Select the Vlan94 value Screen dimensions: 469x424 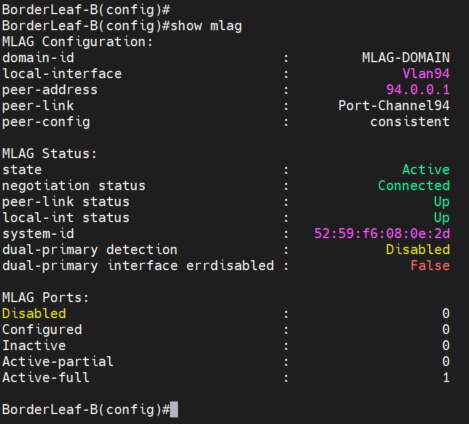pos(426,74)
